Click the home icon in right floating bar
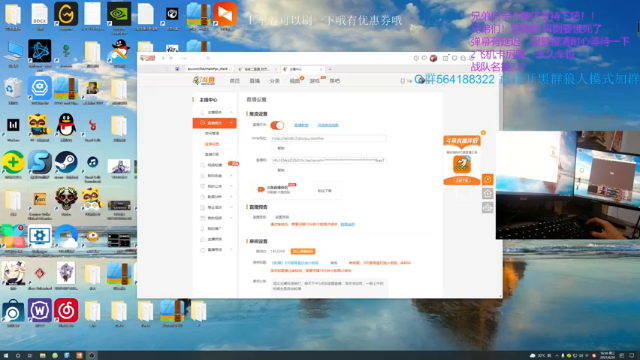This screenshot has width=640, height=360. [x=487, y=193]
